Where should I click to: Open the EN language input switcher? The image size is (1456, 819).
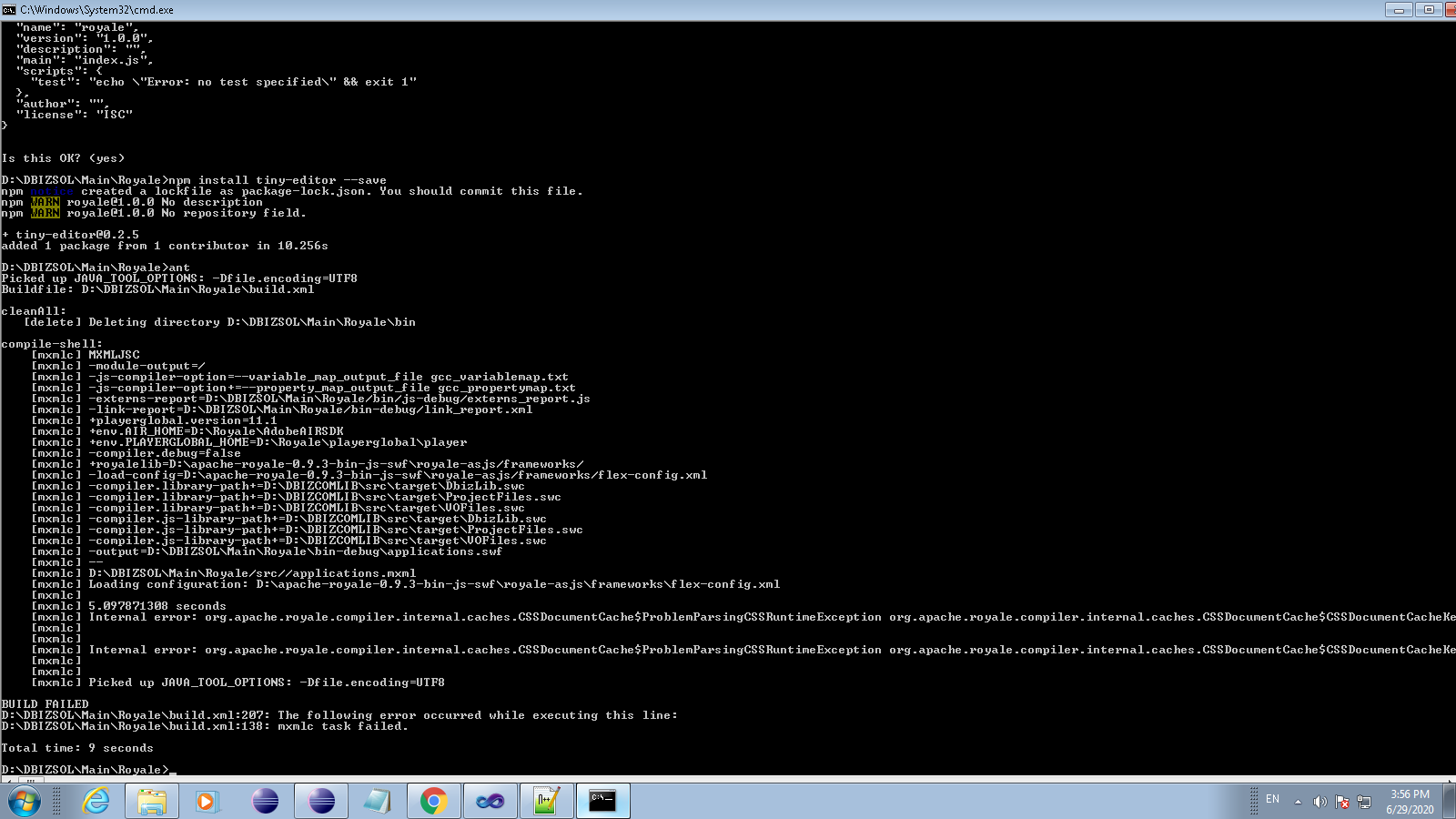(1272, 802)
